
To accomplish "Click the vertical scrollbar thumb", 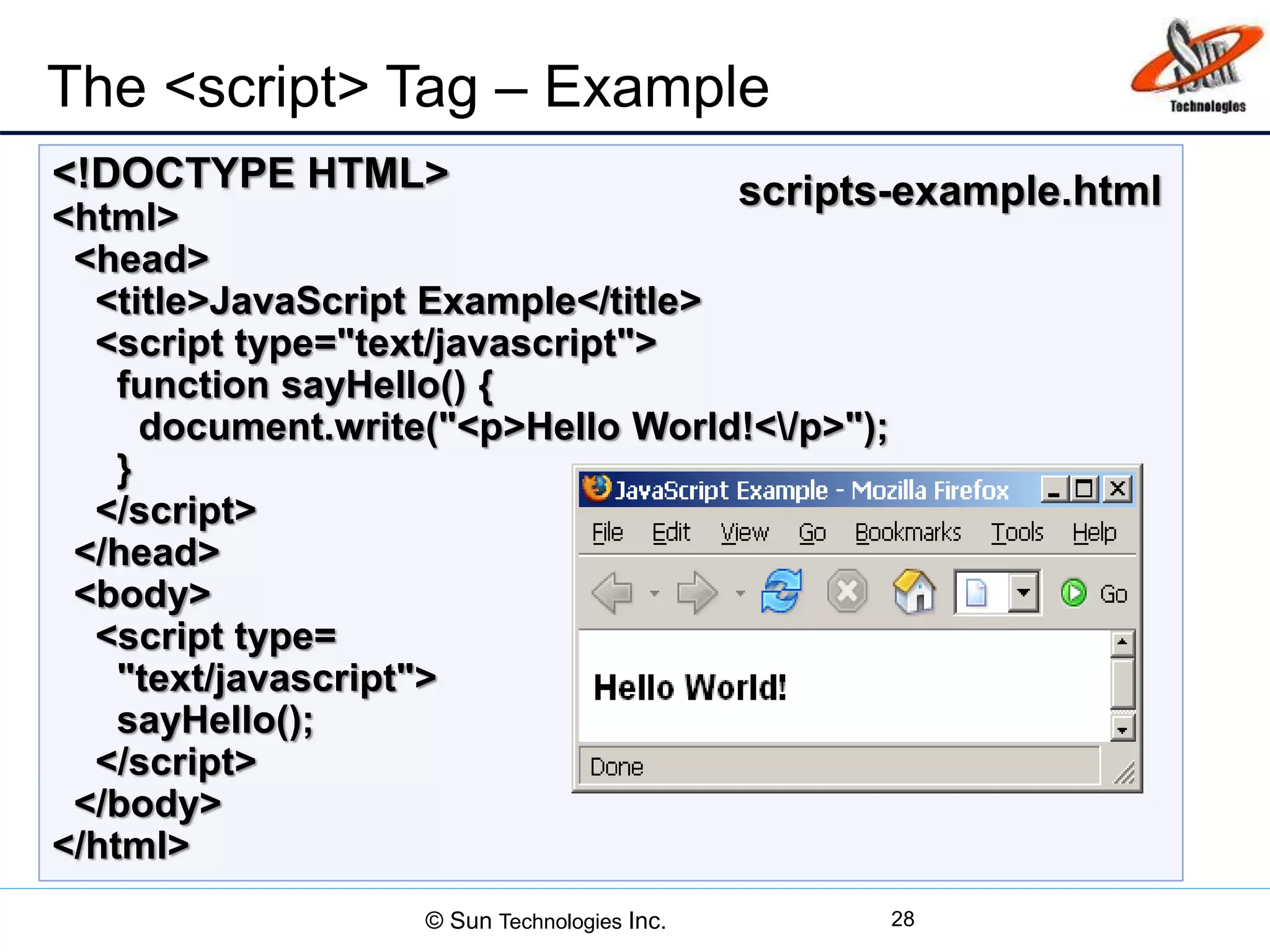I will coord(1122,684).
